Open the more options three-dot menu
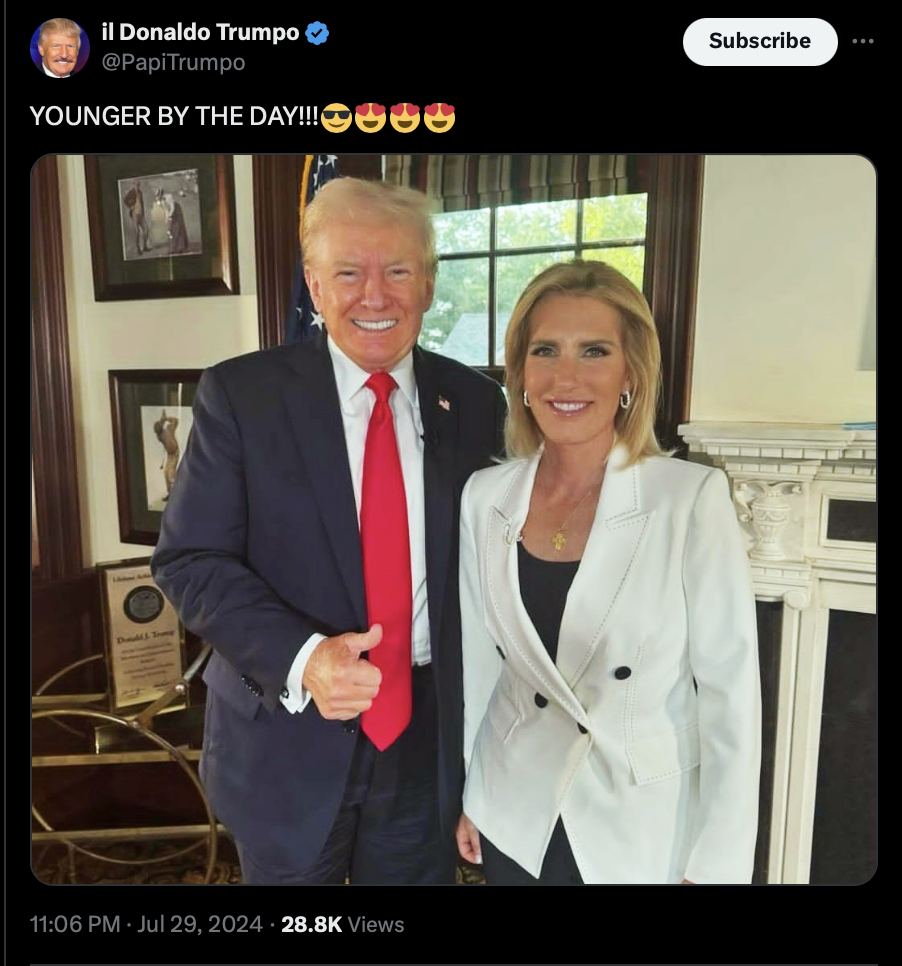Image resolution: width=902 pixels, height=966 pixels. (863, 41)
